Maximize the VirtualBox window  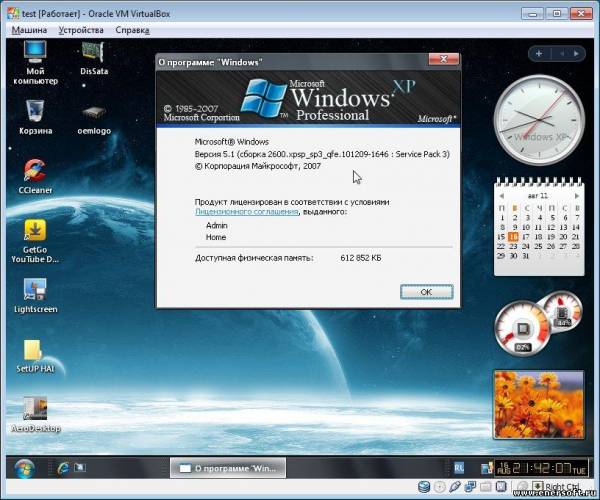tap(557, 14)
